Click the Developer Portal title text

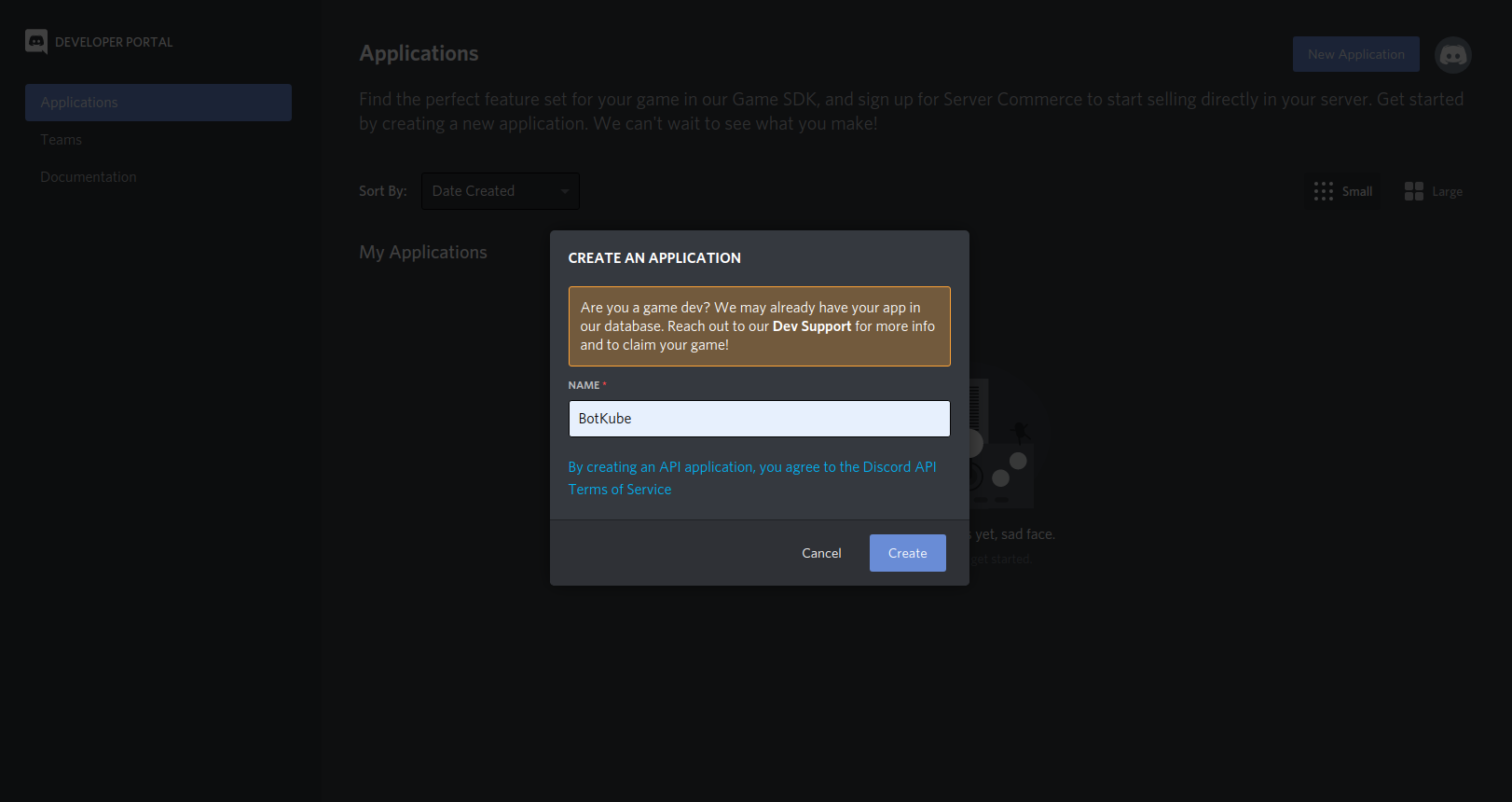click(114, 42)
